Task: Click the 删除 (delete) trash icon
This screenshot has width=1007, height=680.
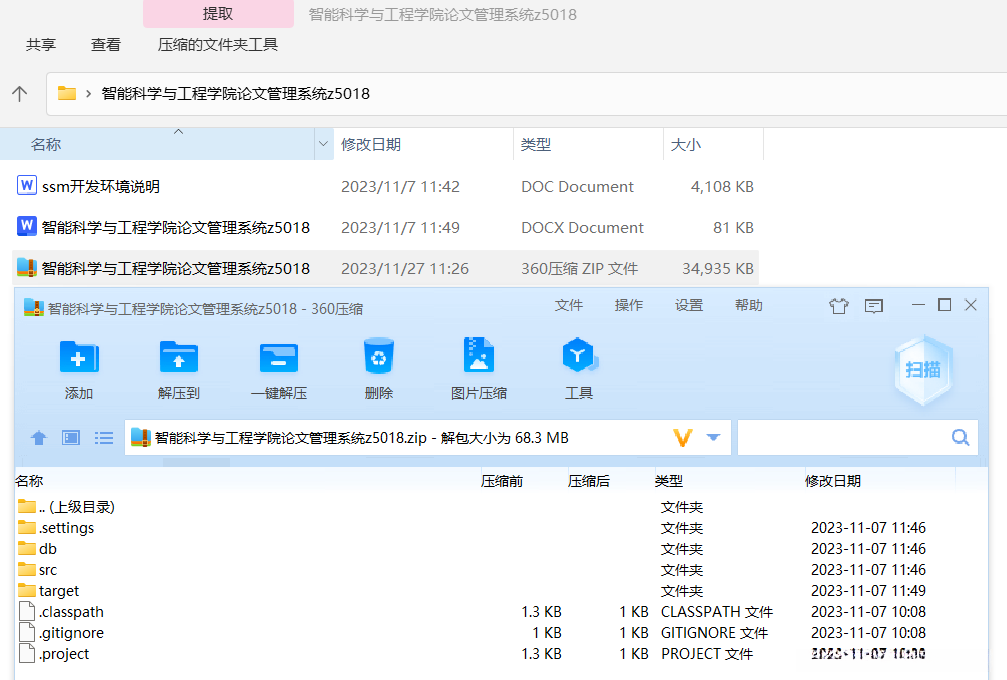Action: (378, 356)
